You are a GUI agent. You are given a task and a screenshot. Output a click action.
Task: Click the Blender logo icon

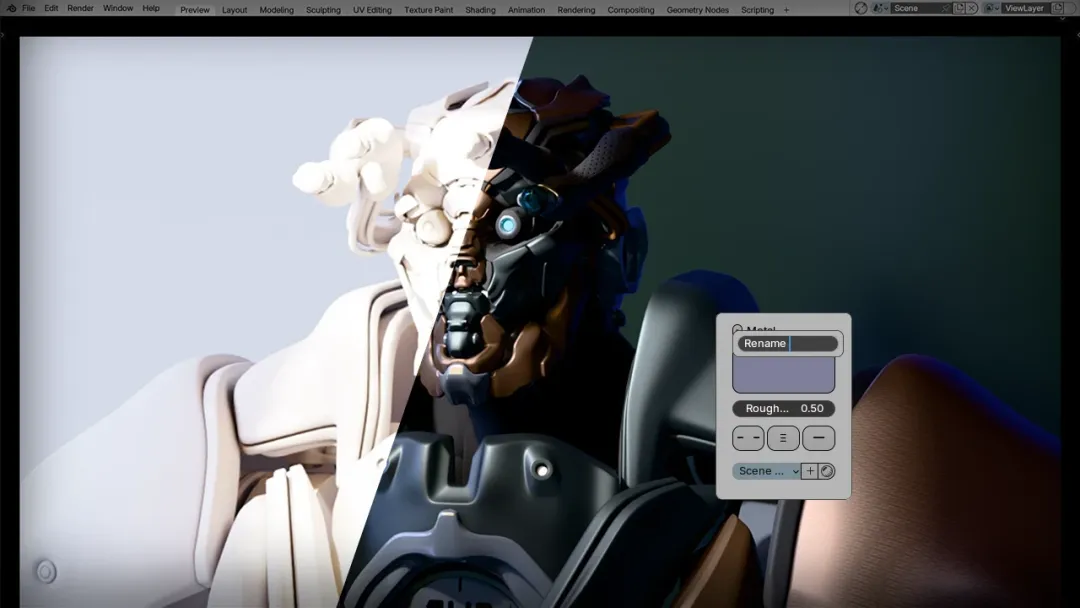tap(11, 8)
